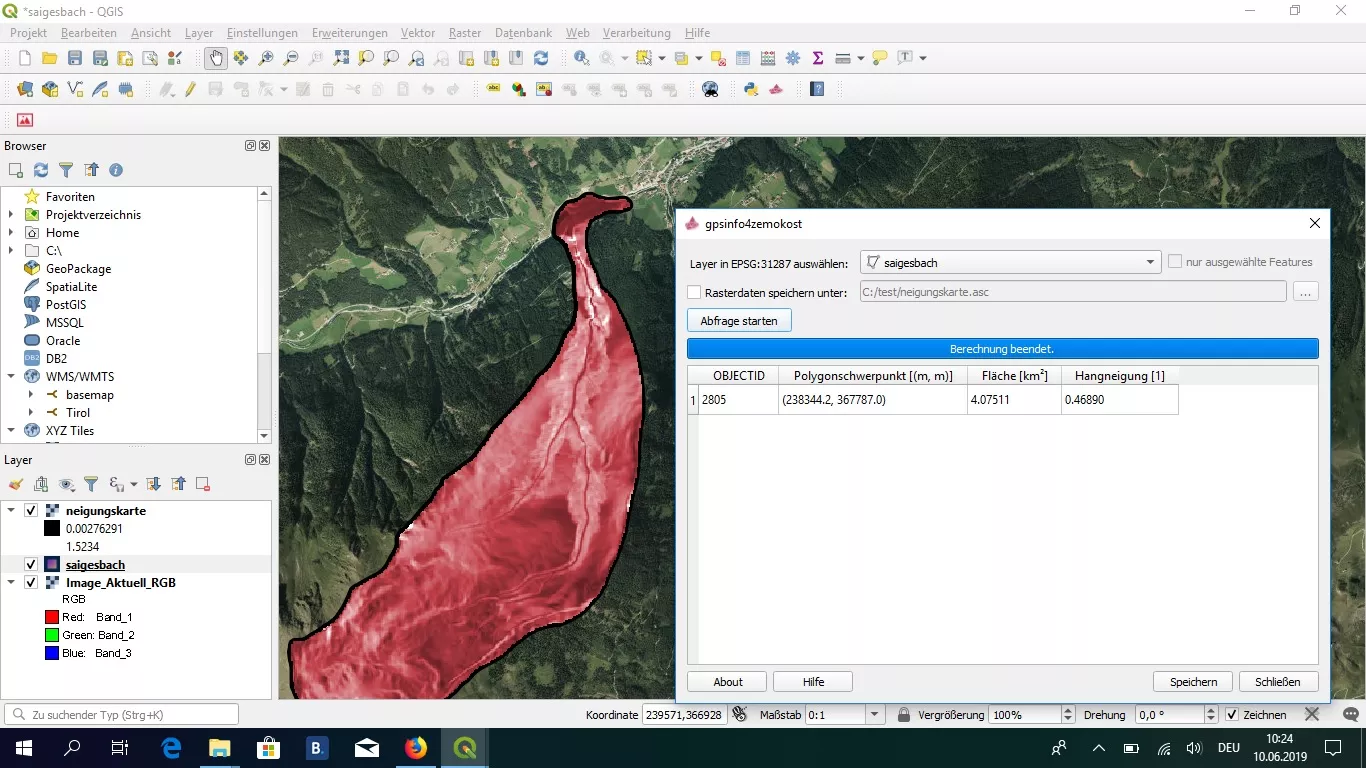Open the saigesbach layer dropdown

1010,263
